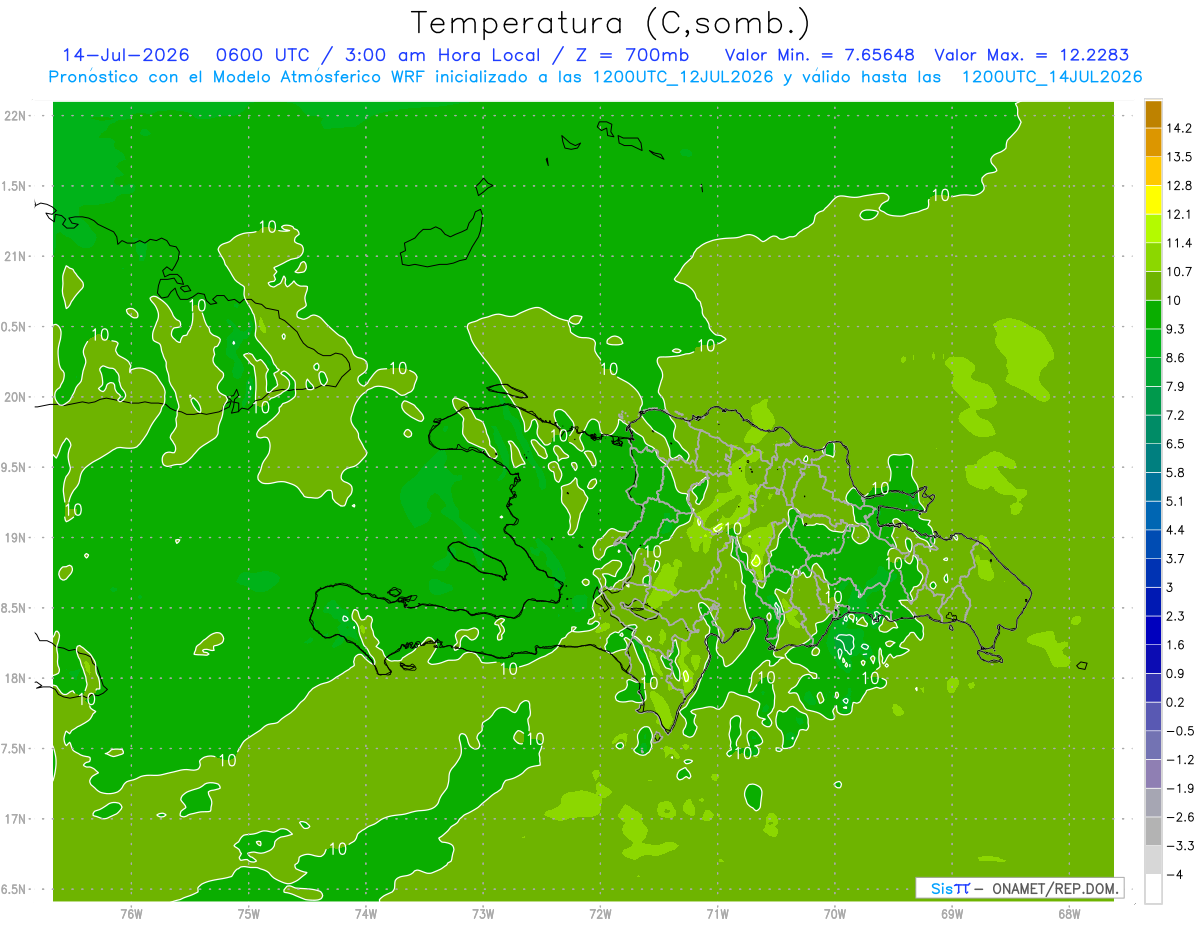Click the color bar label "5.1"
1200x927 pixels.
coord(1175,501)
